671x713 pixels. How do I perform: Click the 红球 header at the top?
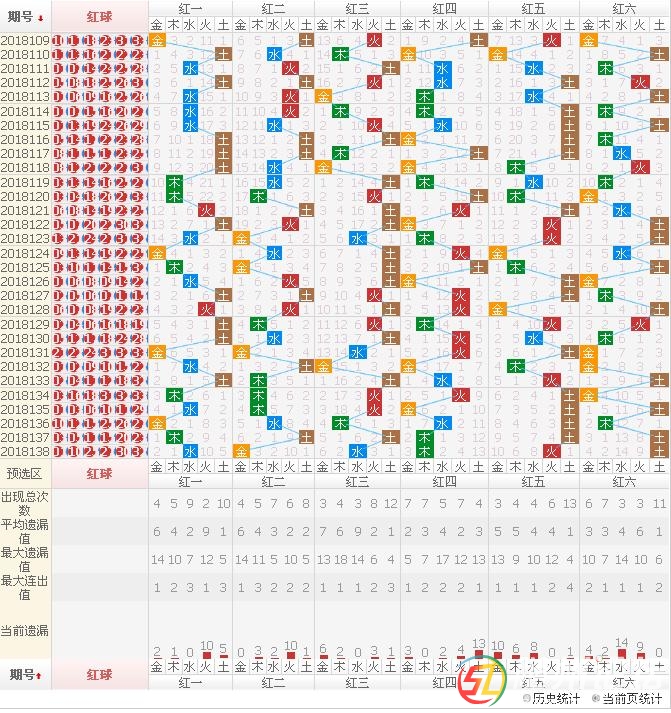pos(100,17)
